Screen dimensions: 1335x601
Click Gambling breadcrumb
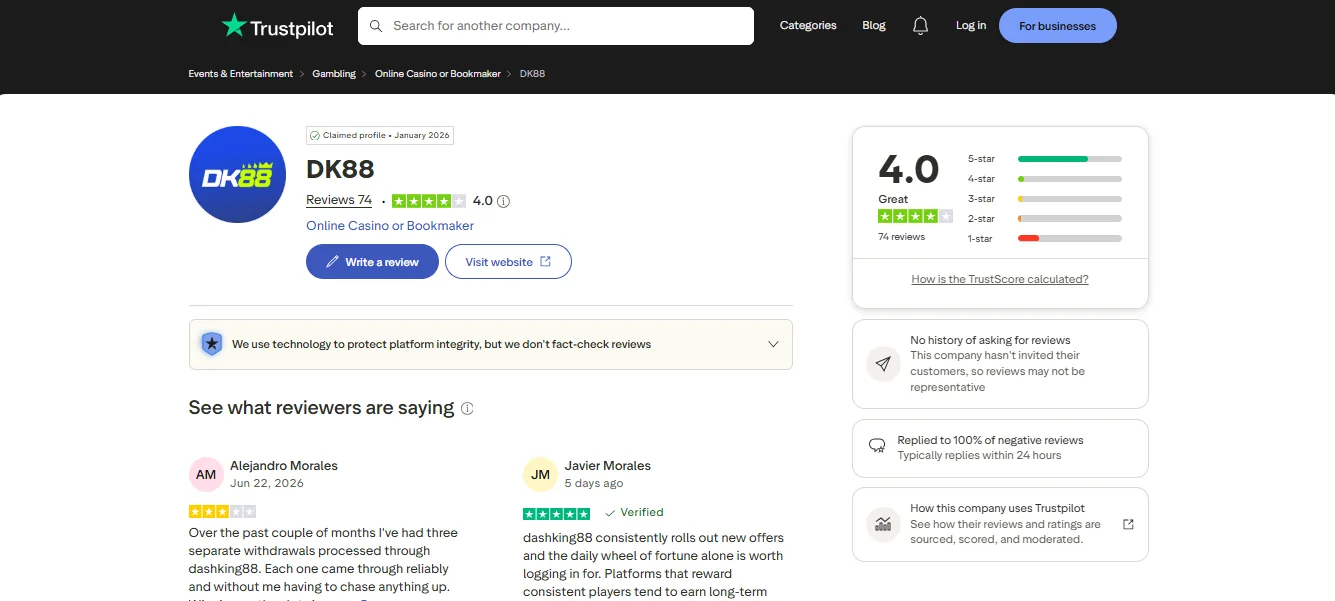coord(334,74)
